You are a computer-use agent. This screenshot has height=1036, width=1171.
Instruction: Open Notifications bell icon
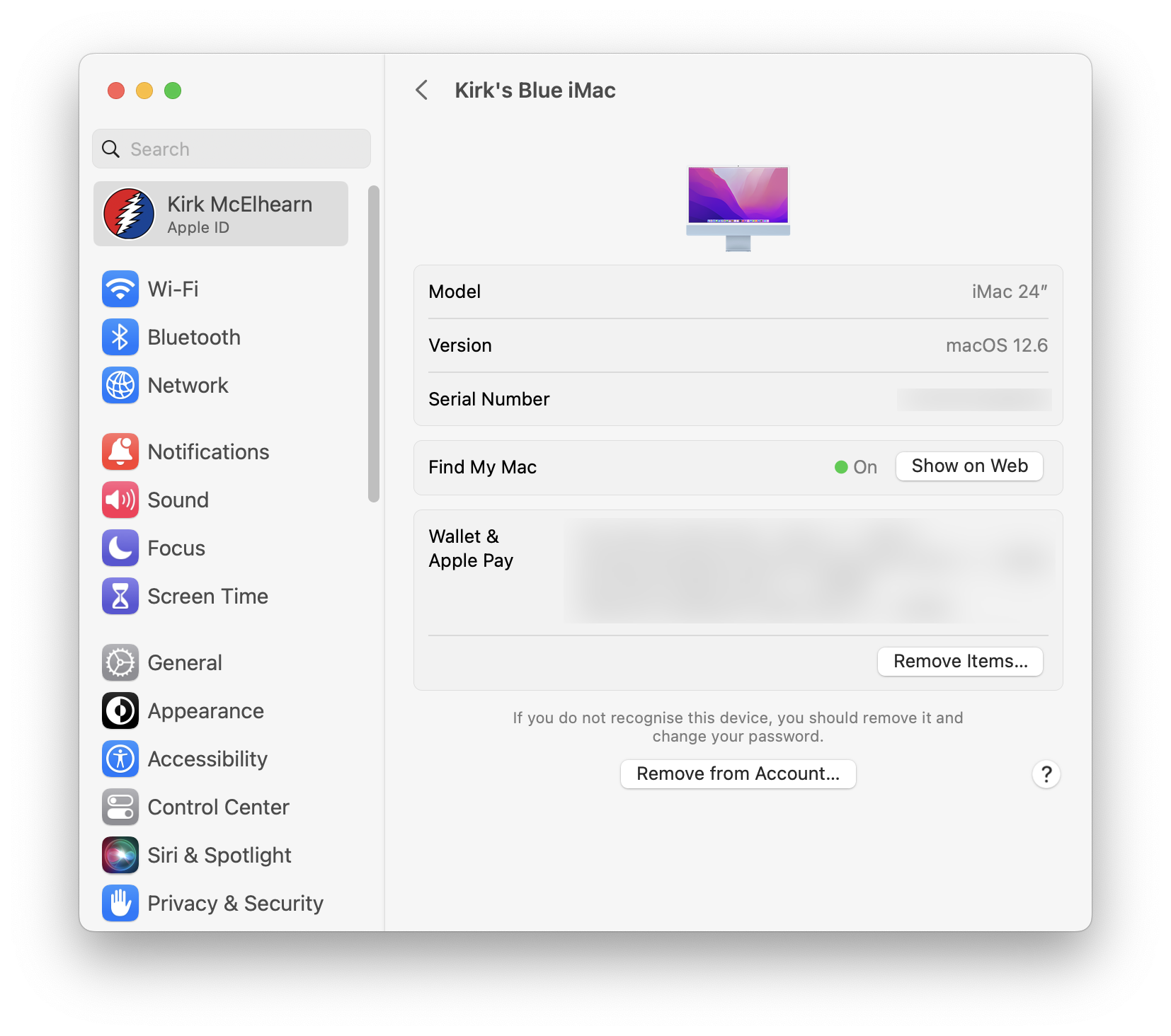[x=120, y=451]
